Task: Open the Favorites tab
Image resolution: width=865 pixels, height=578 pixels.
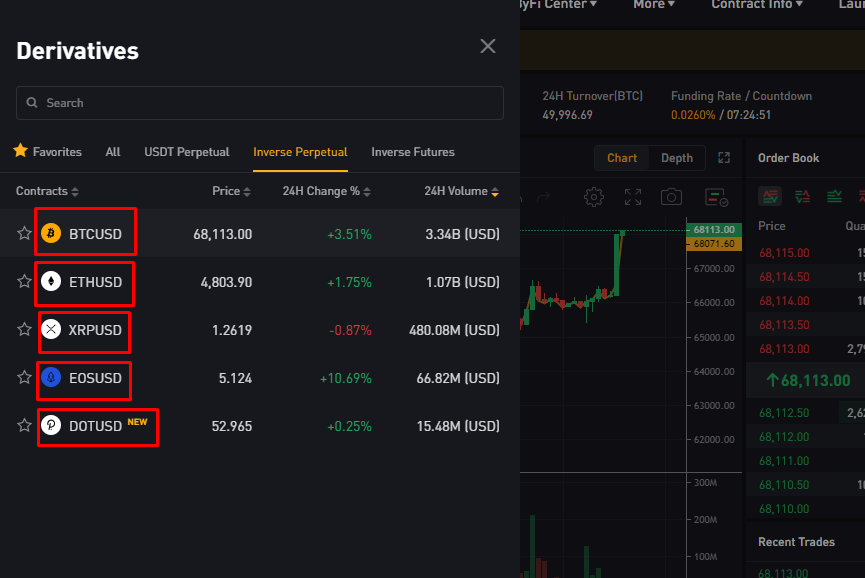Action: pyautogui.click(x=47, y=152)
